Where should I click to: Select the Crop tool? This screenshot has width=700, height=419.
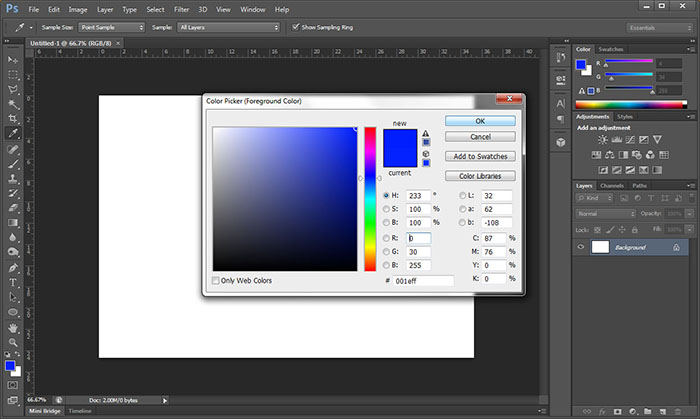(x=13, y=118)
